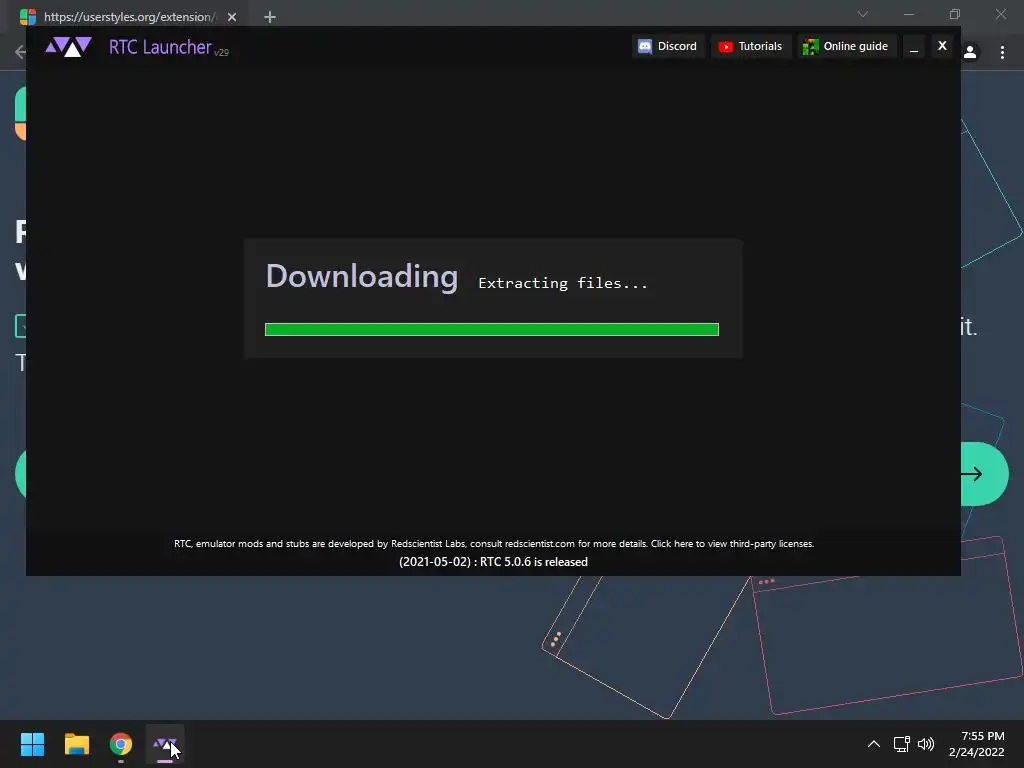The height and width of the screenshot is (768, 1024).
Task: Switch to Chrome in the taskbar
Action: [x=121, y=744]
